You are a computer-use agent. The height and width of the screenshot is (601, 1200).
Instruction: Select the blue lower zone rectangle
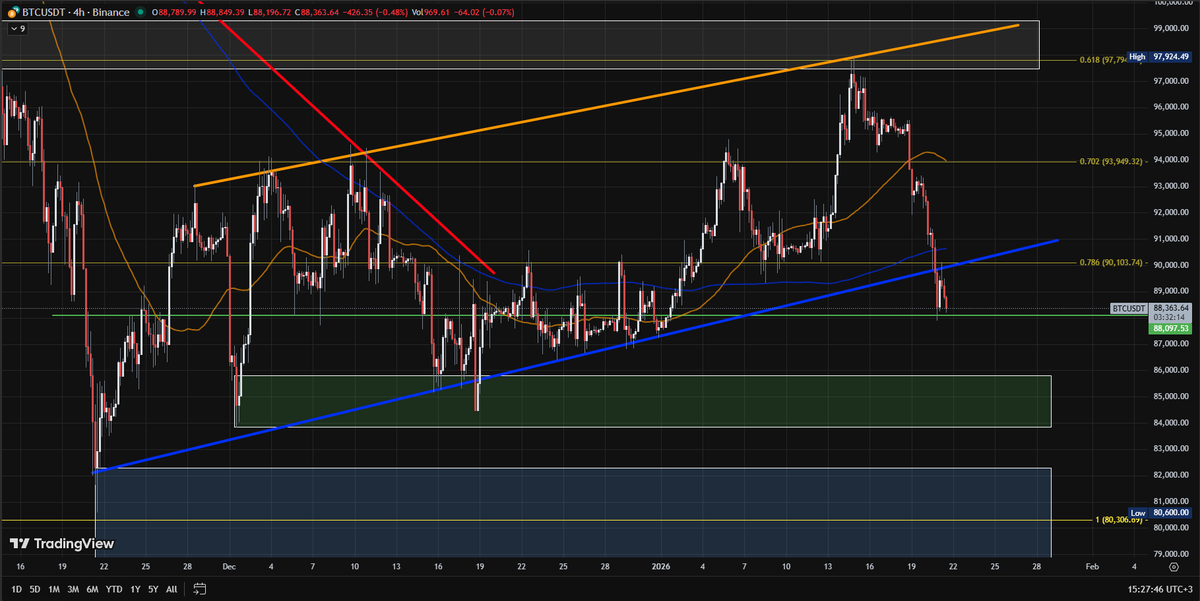573,511
